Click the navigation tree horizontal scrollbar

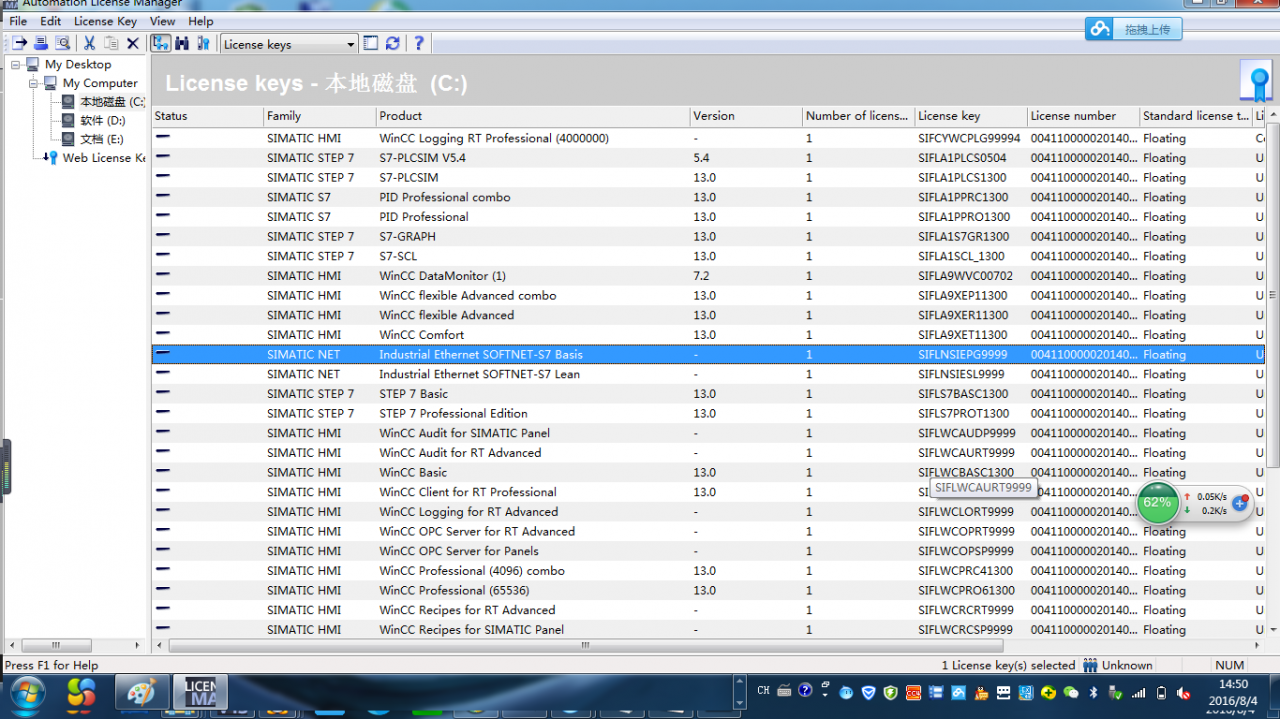(x=56, y=646)
